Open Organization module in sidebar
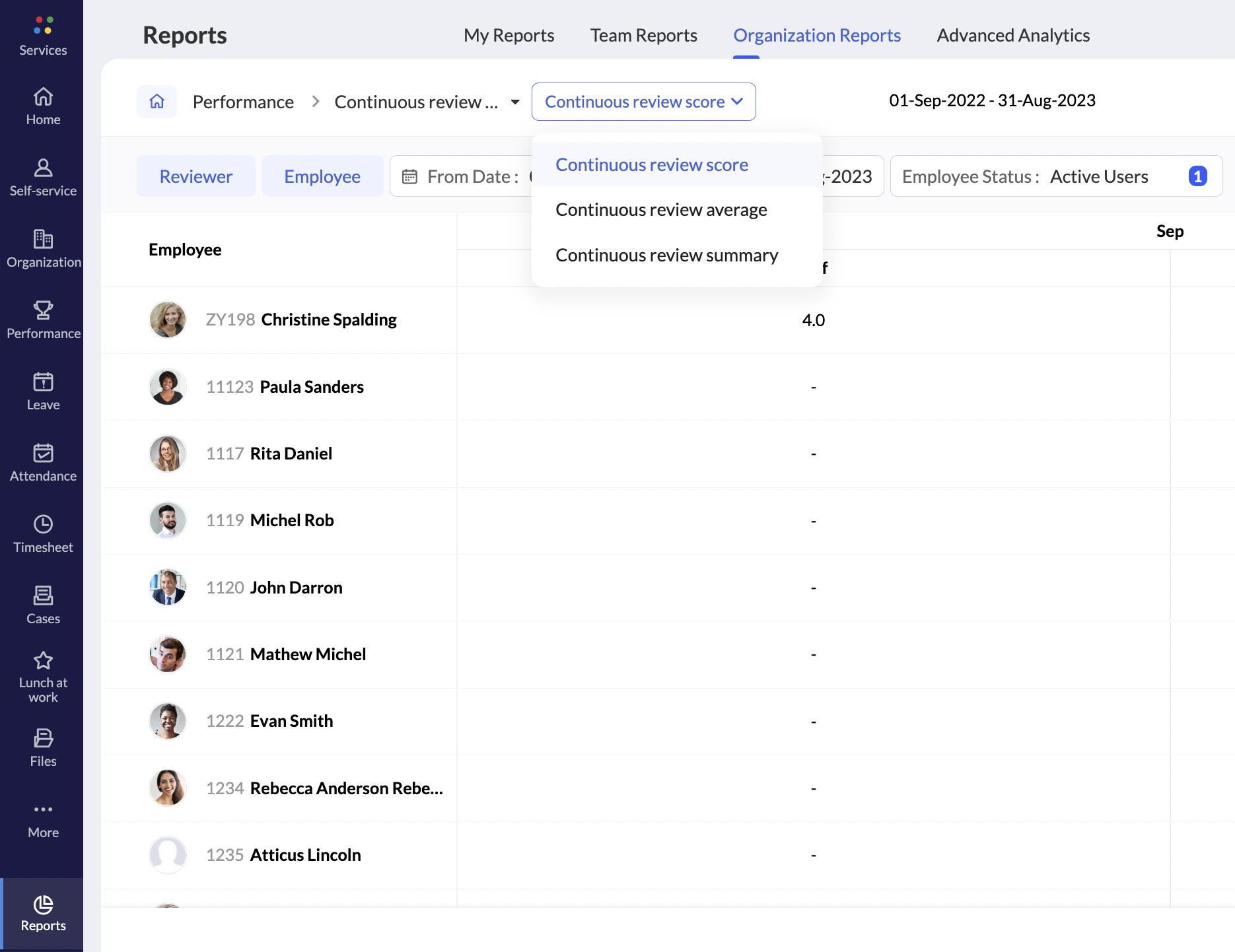The image size is (1235, 952). [43, 249]
